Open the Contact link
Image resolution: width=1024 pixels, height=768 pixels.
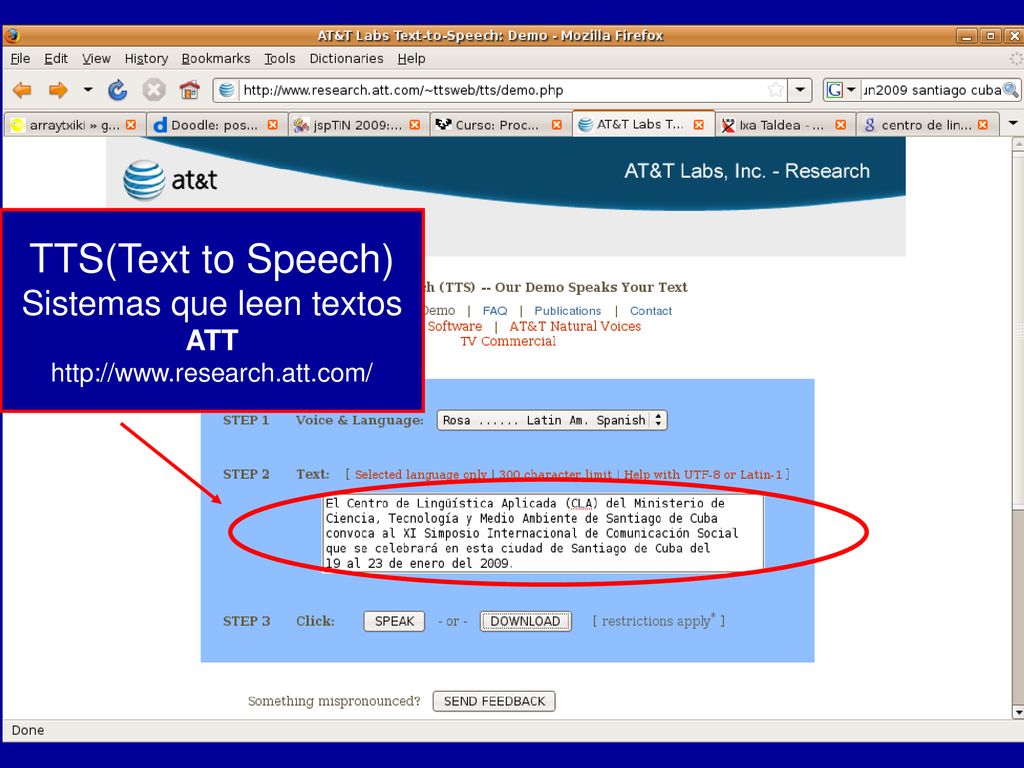pyautogui.click(x=650, y=311)
